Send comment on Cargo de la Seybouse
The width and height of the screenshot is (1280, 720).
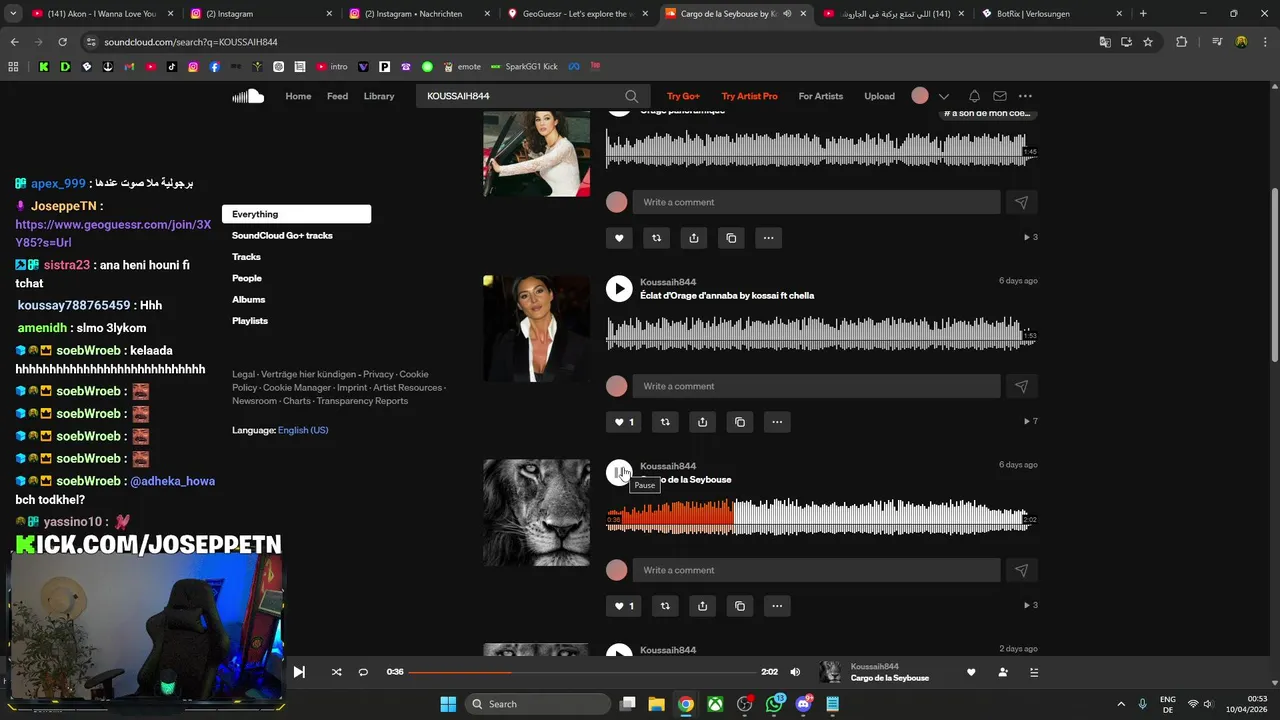coord(1021,570)
